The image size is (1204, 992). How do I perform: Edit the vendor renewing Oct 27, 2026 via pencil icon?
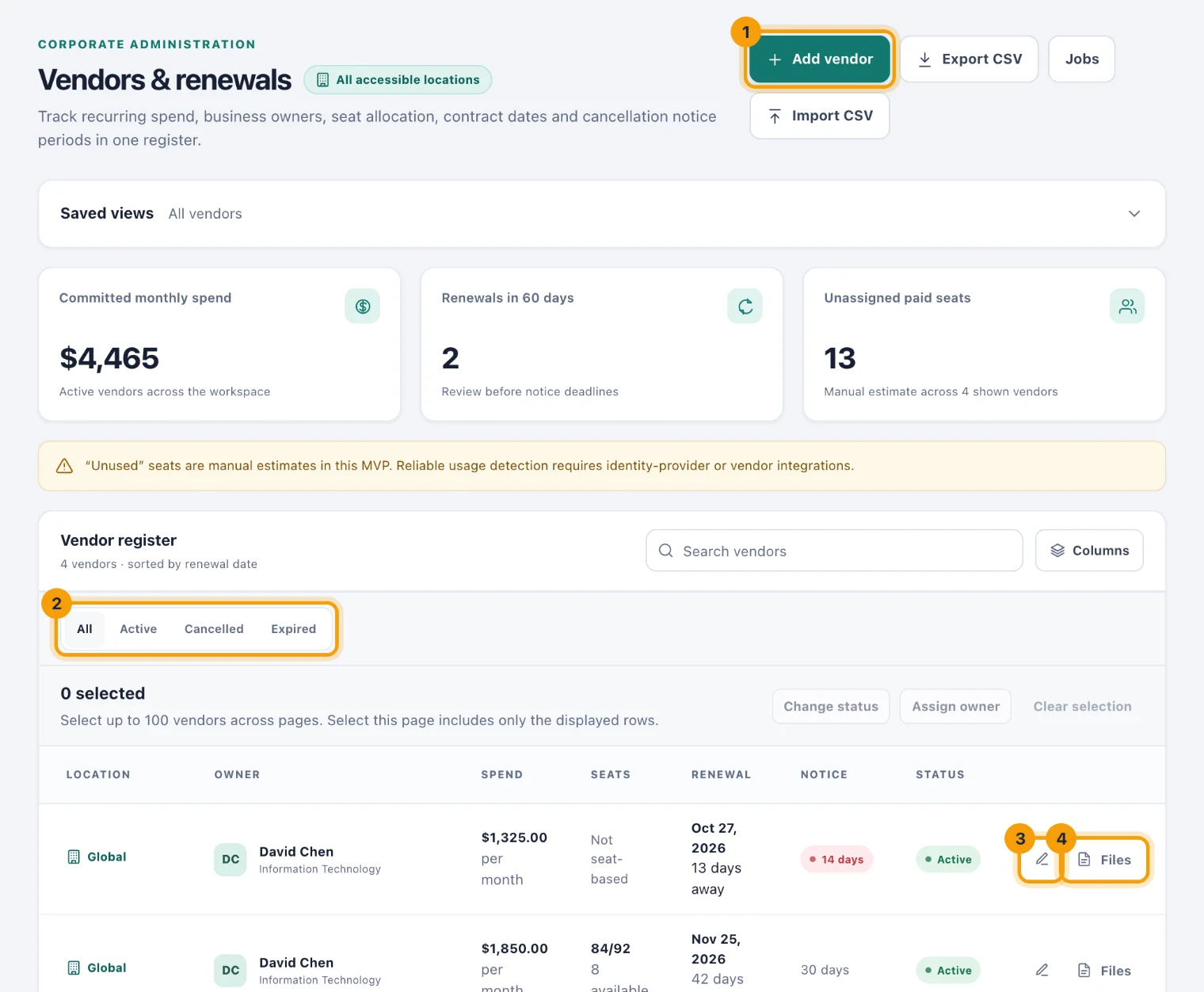[1042, 860]
